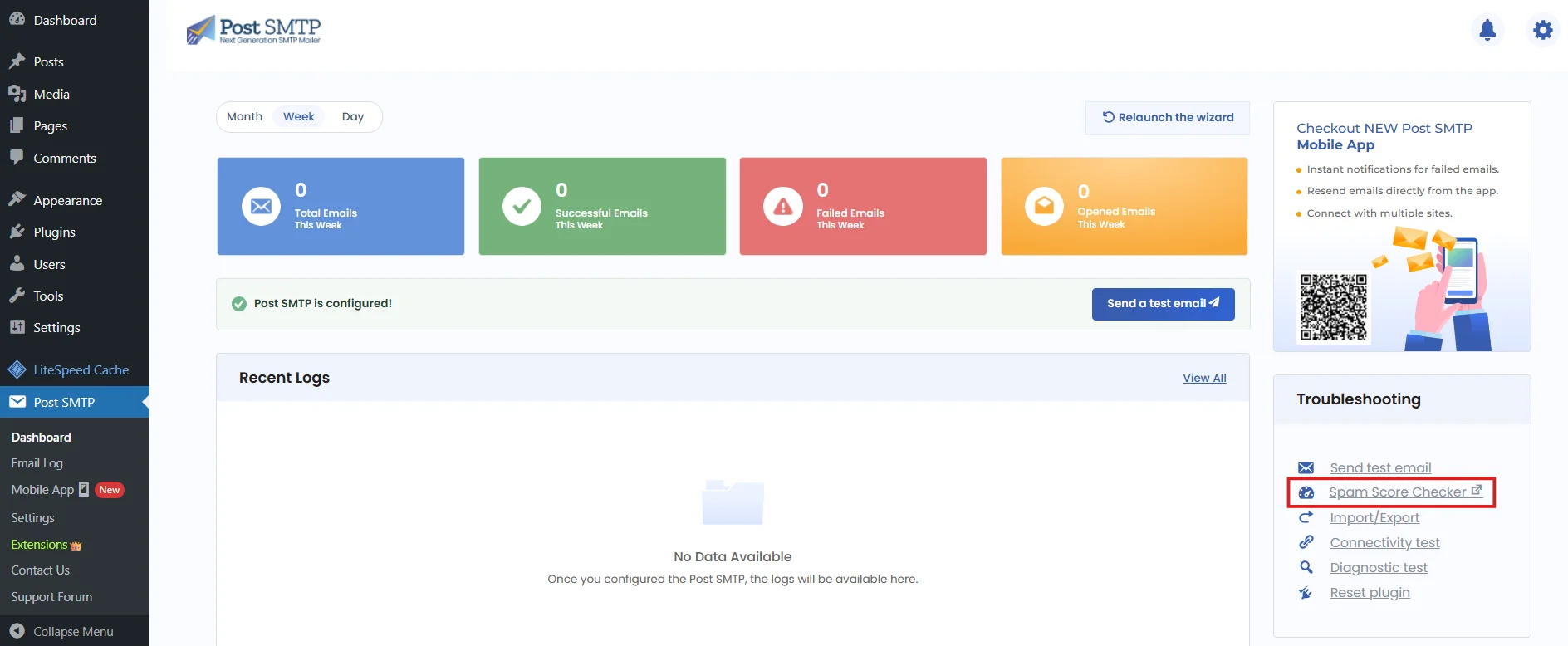Click the Send test email envelope icon

click(x=1306, y=467)
